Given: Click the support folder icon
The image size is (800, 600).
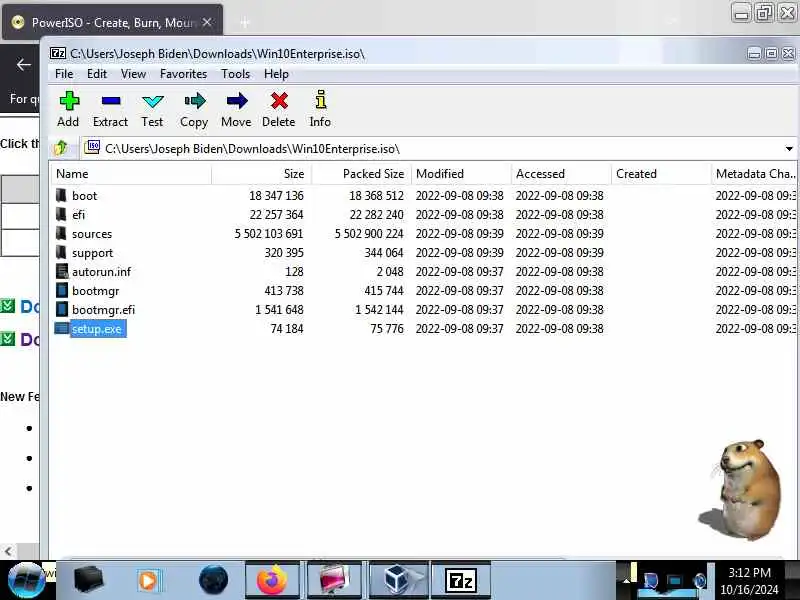Looking at the screenshot, I should coord(61,253).
